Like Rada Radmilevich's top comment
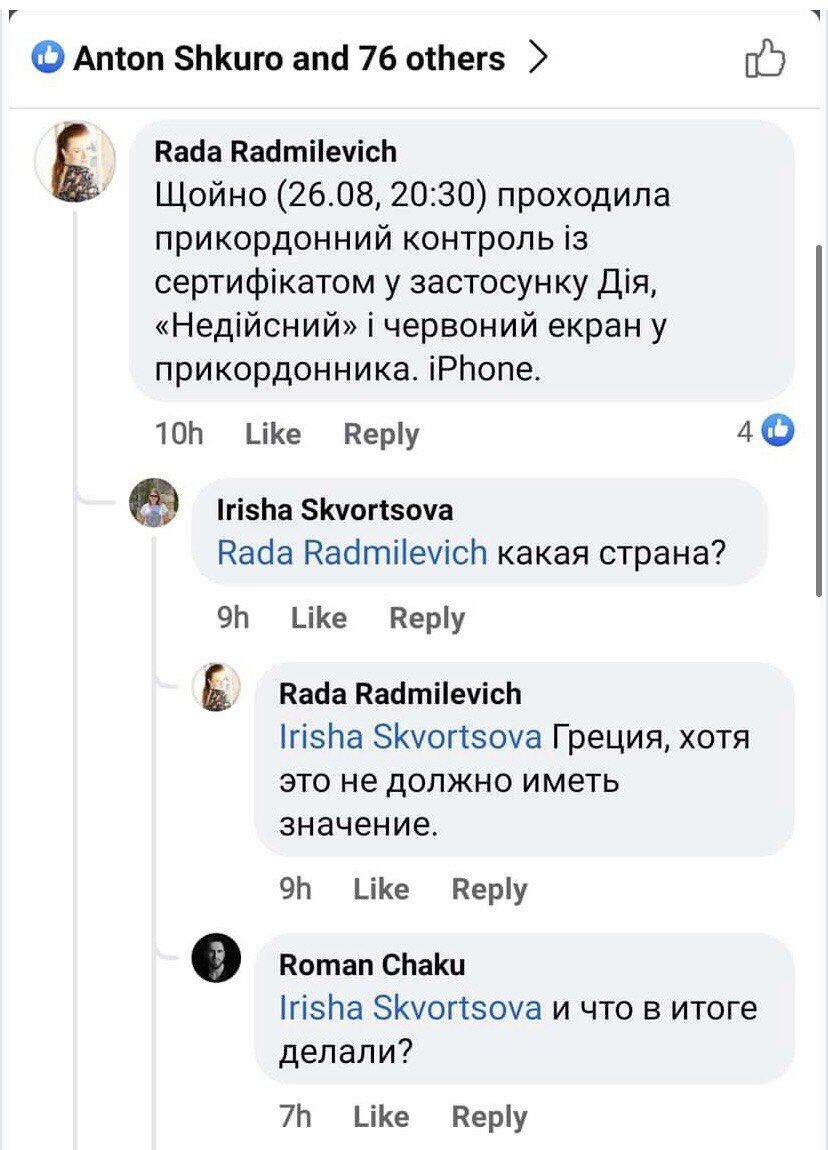This screenshot has width=828, height=1150. [x=272, y=433]
